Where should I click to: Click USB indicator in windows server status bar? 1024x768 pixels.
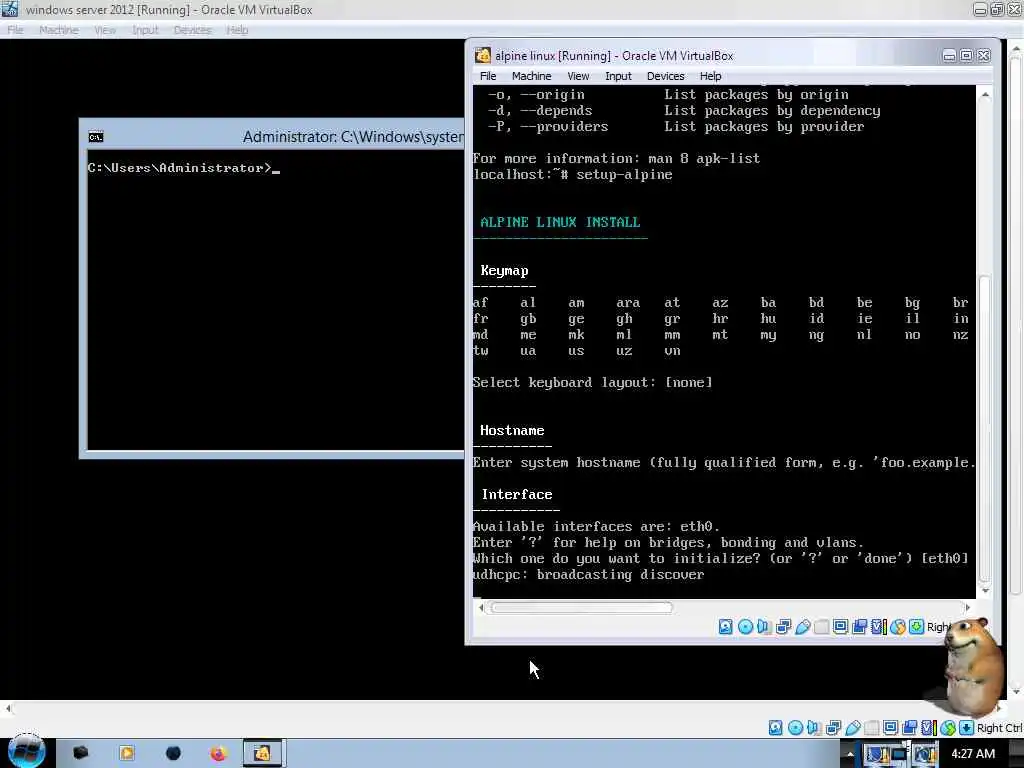[852, 728]
